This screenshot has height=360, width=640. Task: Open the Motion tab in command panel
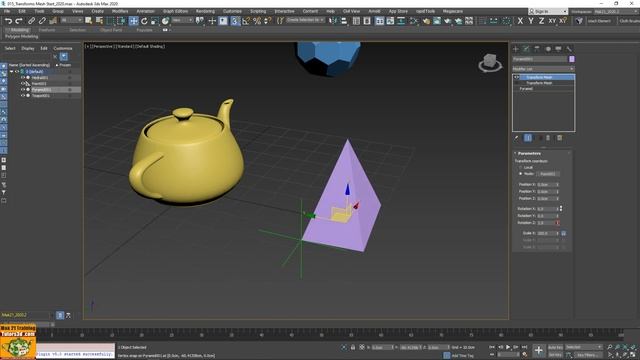(548, 49)
